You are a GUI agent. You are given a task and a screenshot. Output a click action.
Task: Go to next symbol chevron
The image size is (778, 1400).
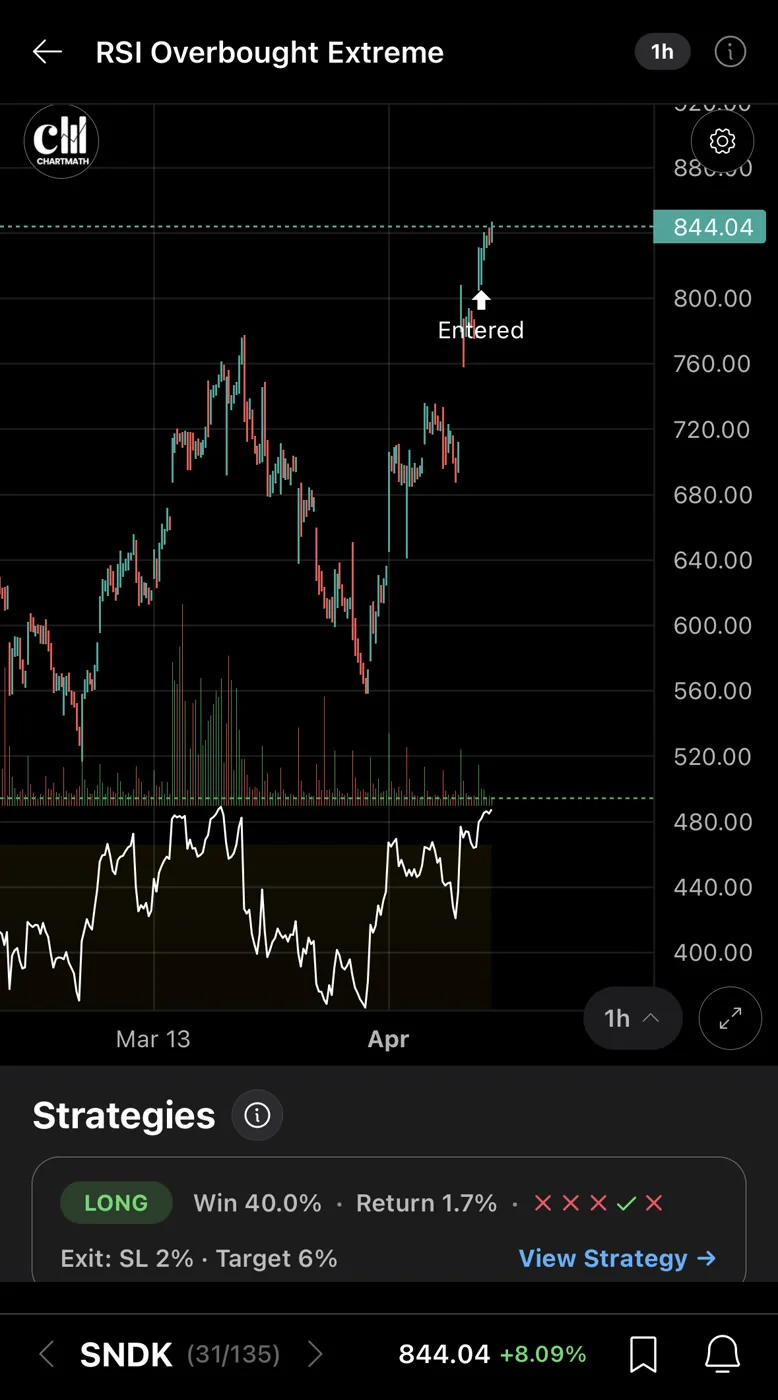pyautogui.click(x=315, y=1354)
